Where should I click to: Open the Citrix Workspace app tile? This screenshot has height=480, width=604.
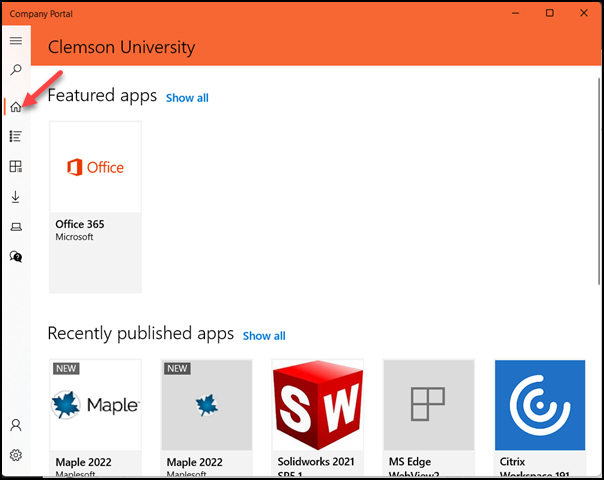pos(540,418)
